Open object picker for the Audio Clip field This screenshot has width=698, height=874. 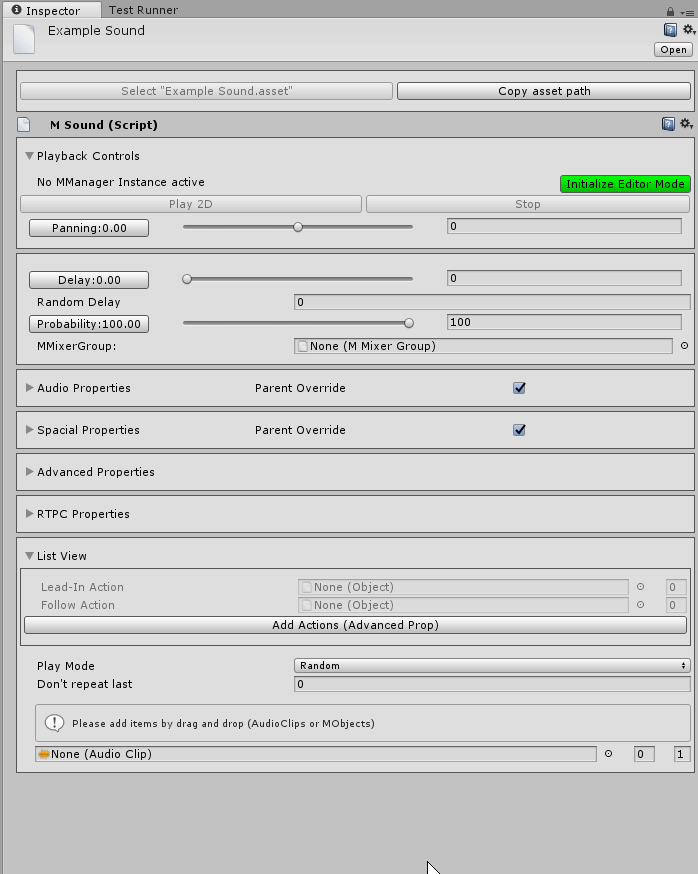(608, 754)
